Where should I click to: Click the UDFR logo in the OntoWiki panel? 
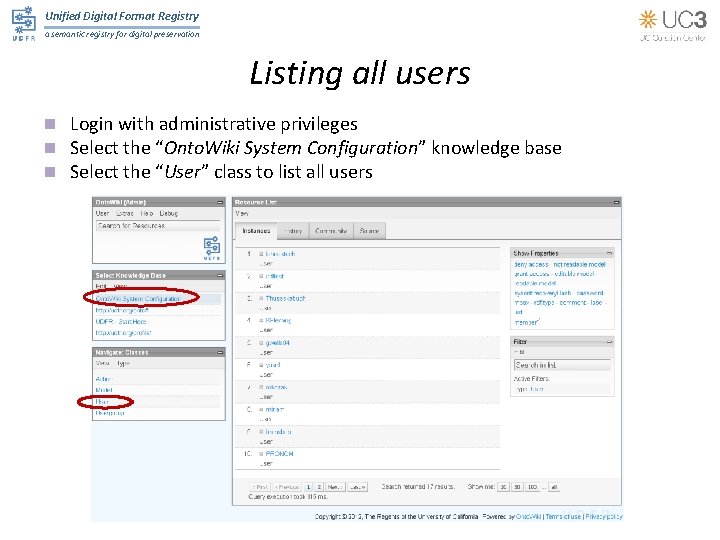click(x=212, y=248)
